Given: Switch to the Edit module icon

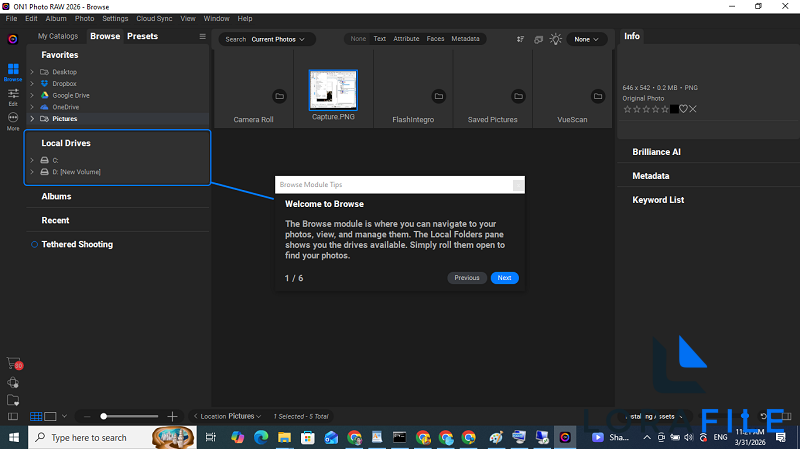Looking at the screenshot, I should pyautogui.click(x=13, y=96).
